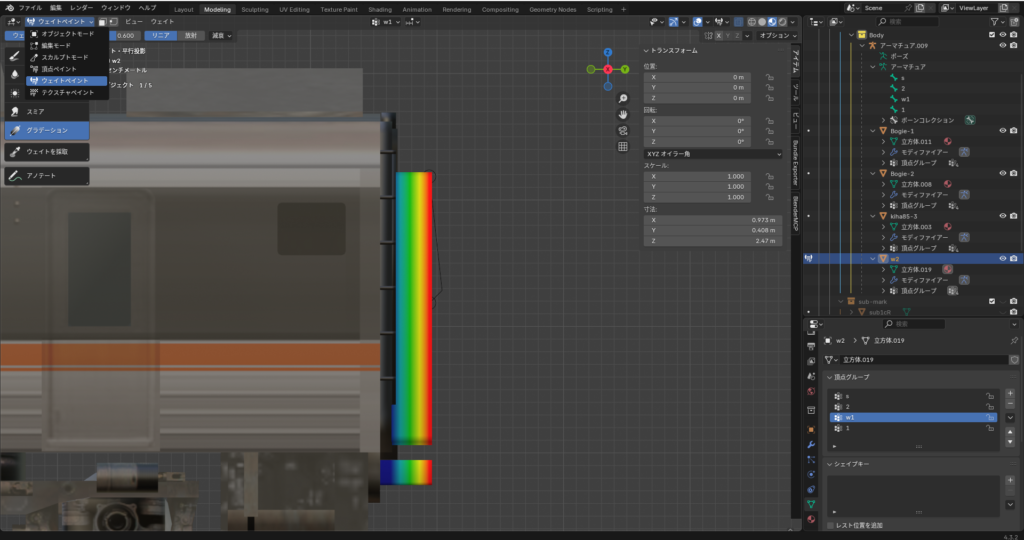Enable the add rest position checkbox

pos(831,525)
